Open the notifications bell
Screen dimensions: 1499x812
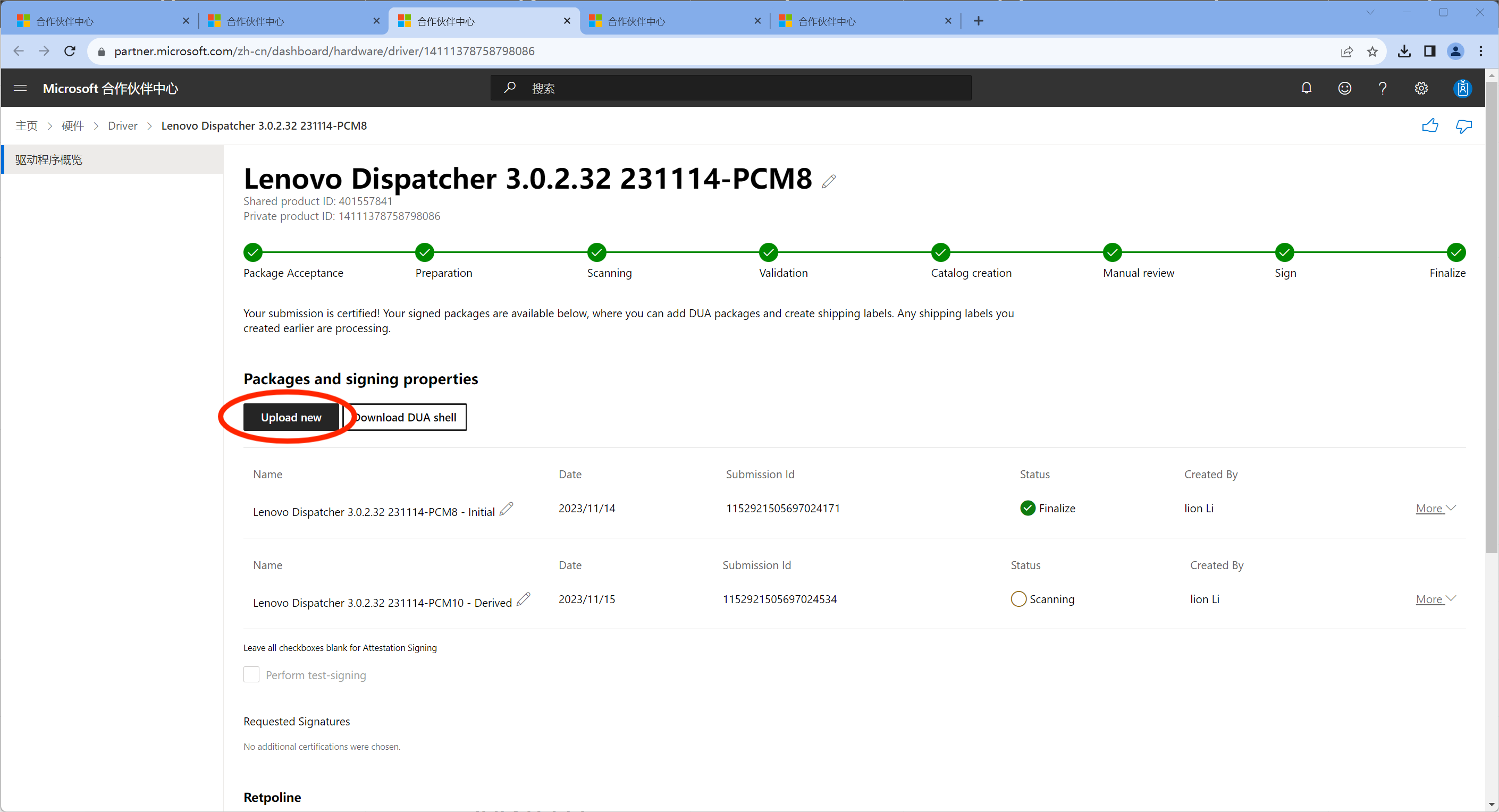1307,88
